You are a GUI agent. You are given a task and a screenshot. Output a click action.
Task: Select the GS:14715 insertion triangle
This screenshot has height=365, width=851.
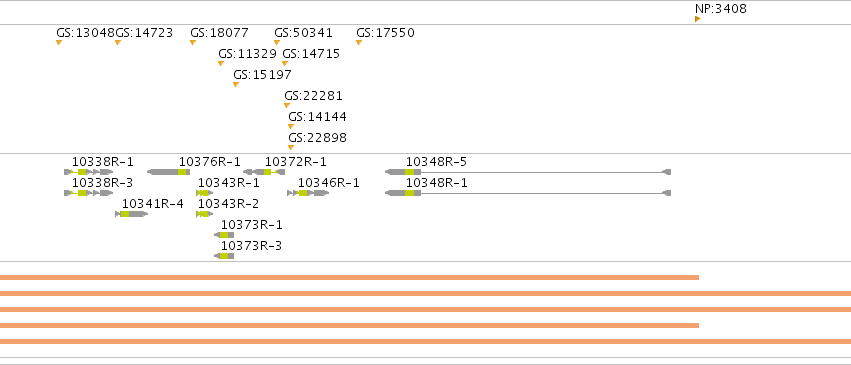pos(285,64)
